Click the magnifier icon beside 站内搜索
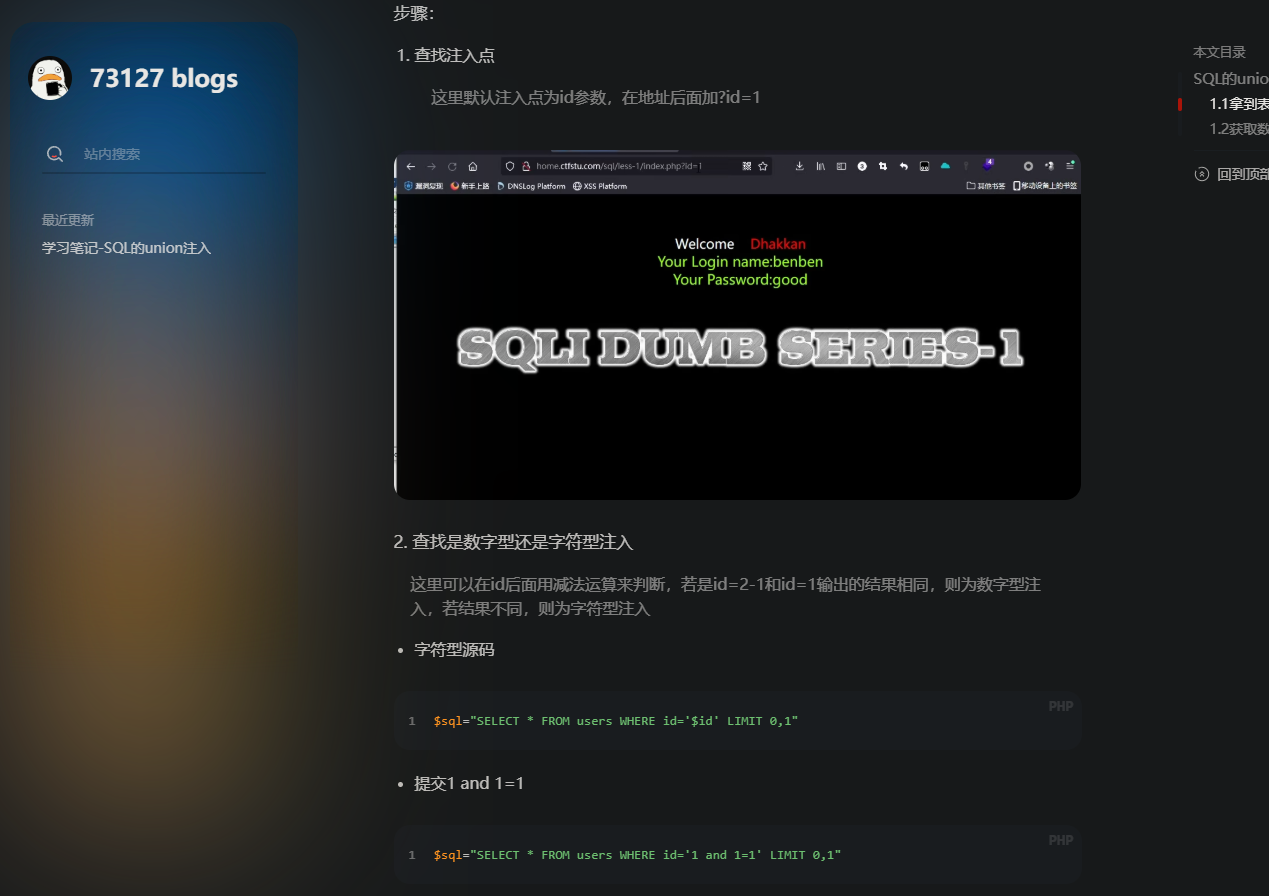The width and height of the screenshot is (1269, 896). pos(54,153)
